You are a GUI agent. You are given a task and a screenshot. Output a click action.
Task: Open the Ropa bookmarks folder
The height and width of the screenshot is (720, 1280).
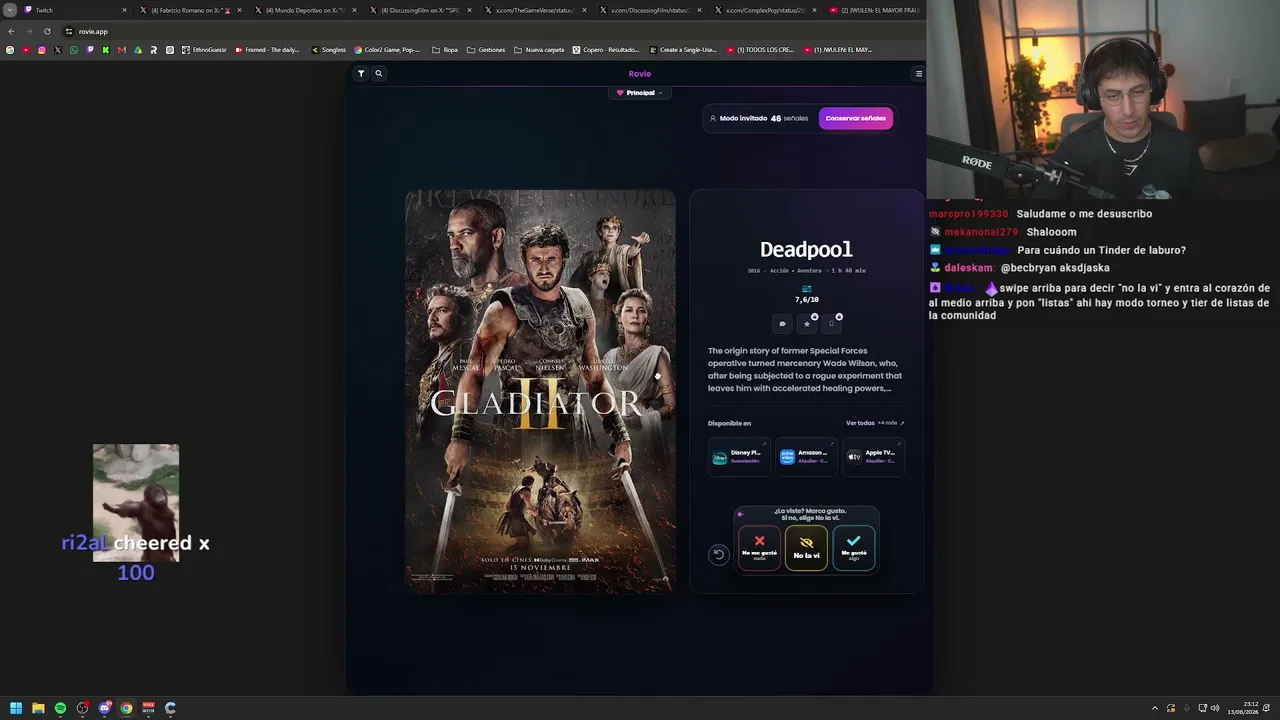click(x=445, y=50)
